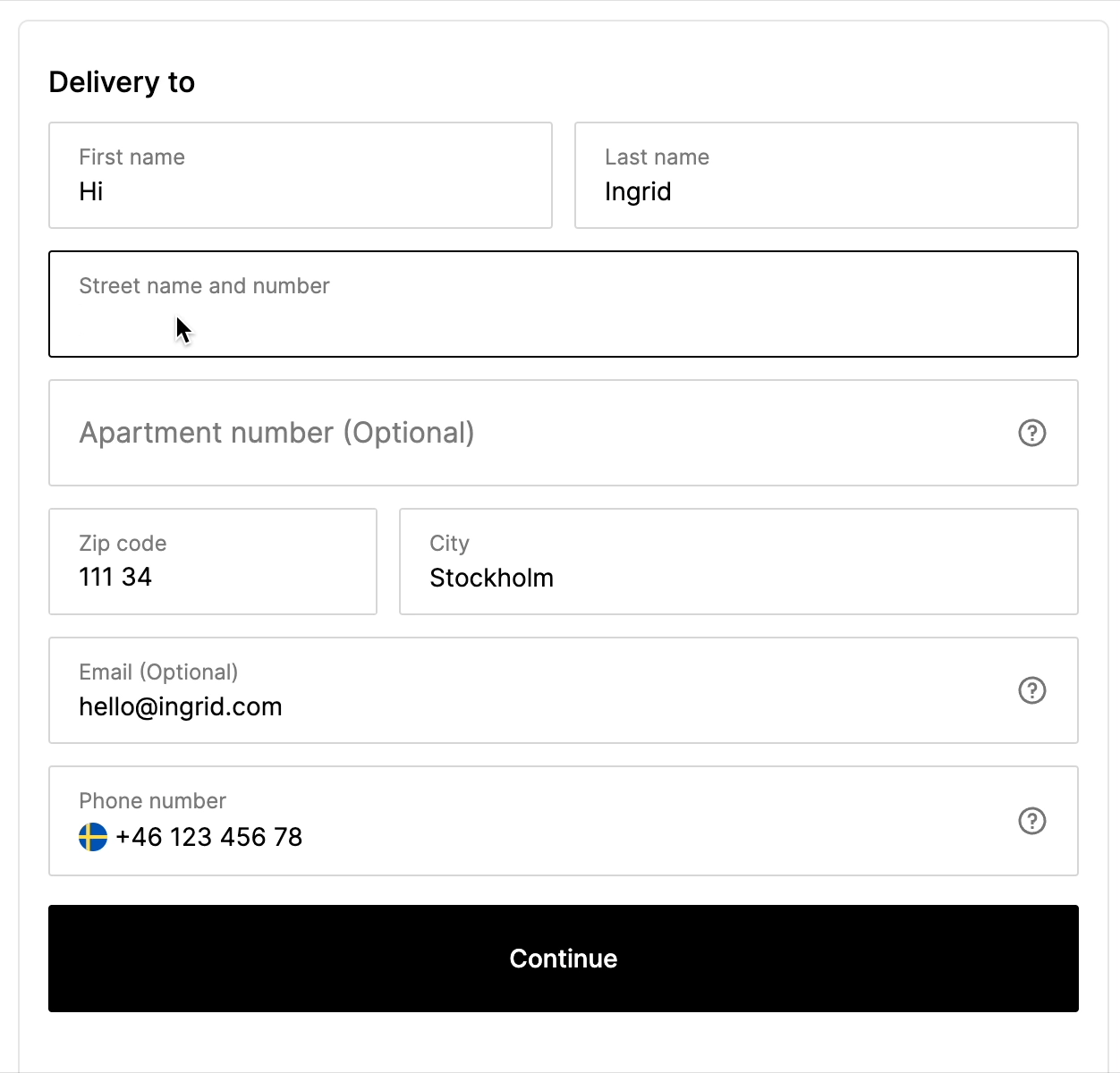
Task: Click the phone number +46 123 456 78
Action: [208, 838]
